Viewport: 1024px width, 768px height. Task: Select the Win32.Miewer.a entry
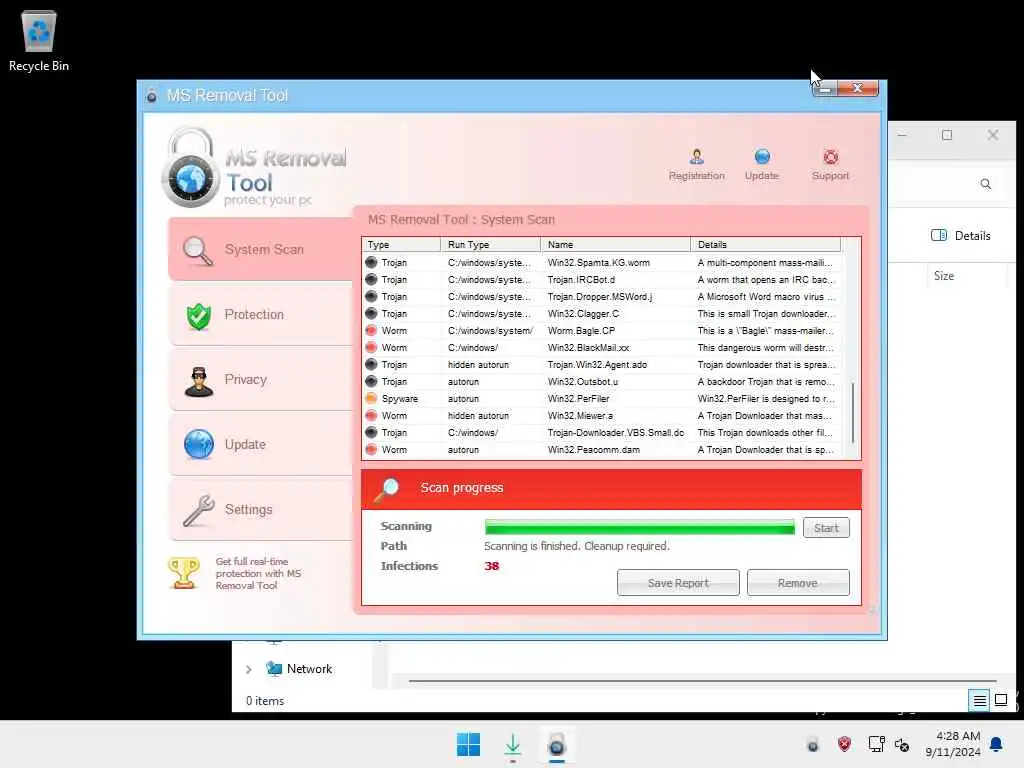(602, 415)
